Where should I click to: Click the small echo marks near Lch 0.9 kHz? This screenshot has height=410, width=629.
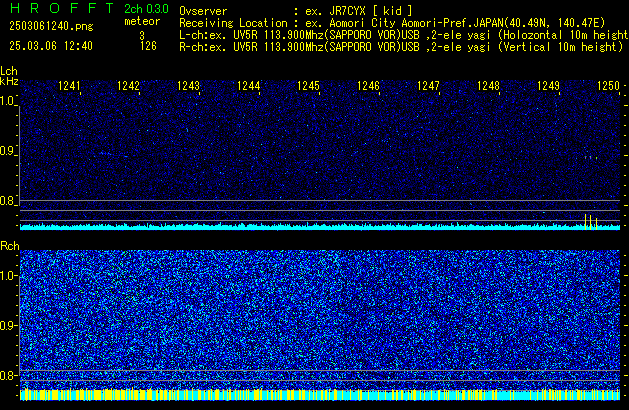591,158
